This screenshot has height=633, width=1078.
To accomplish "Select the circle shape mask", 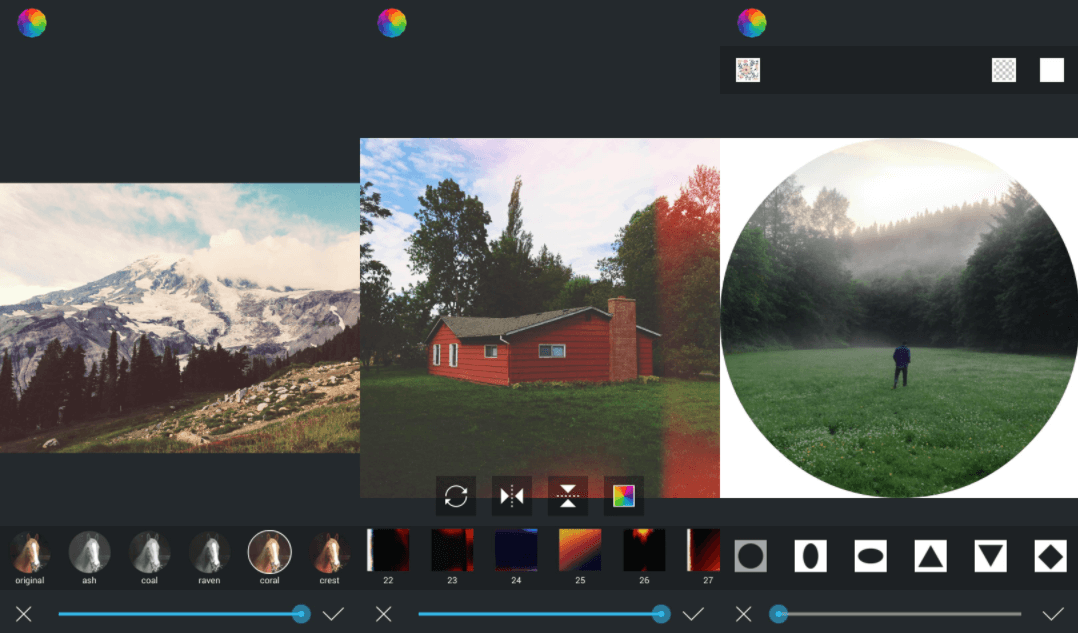I will 751,555.
